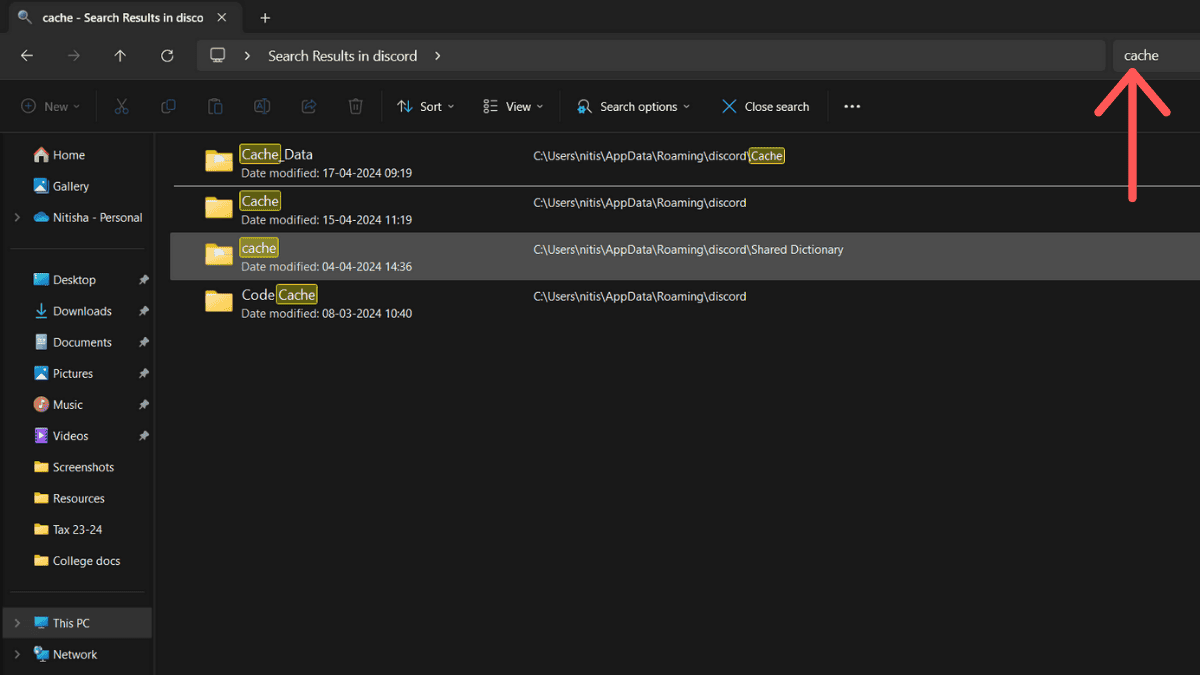
Task: Expand chevron after Search Results in discord
Action: click(x=437, y=56)
